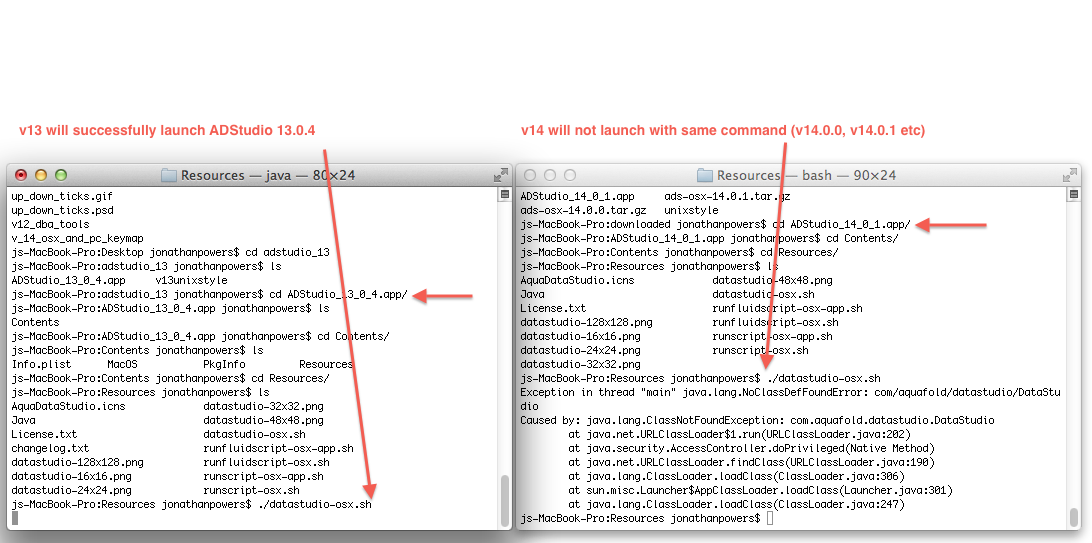Click the cursor after the last bash prompt

[770, 518]
